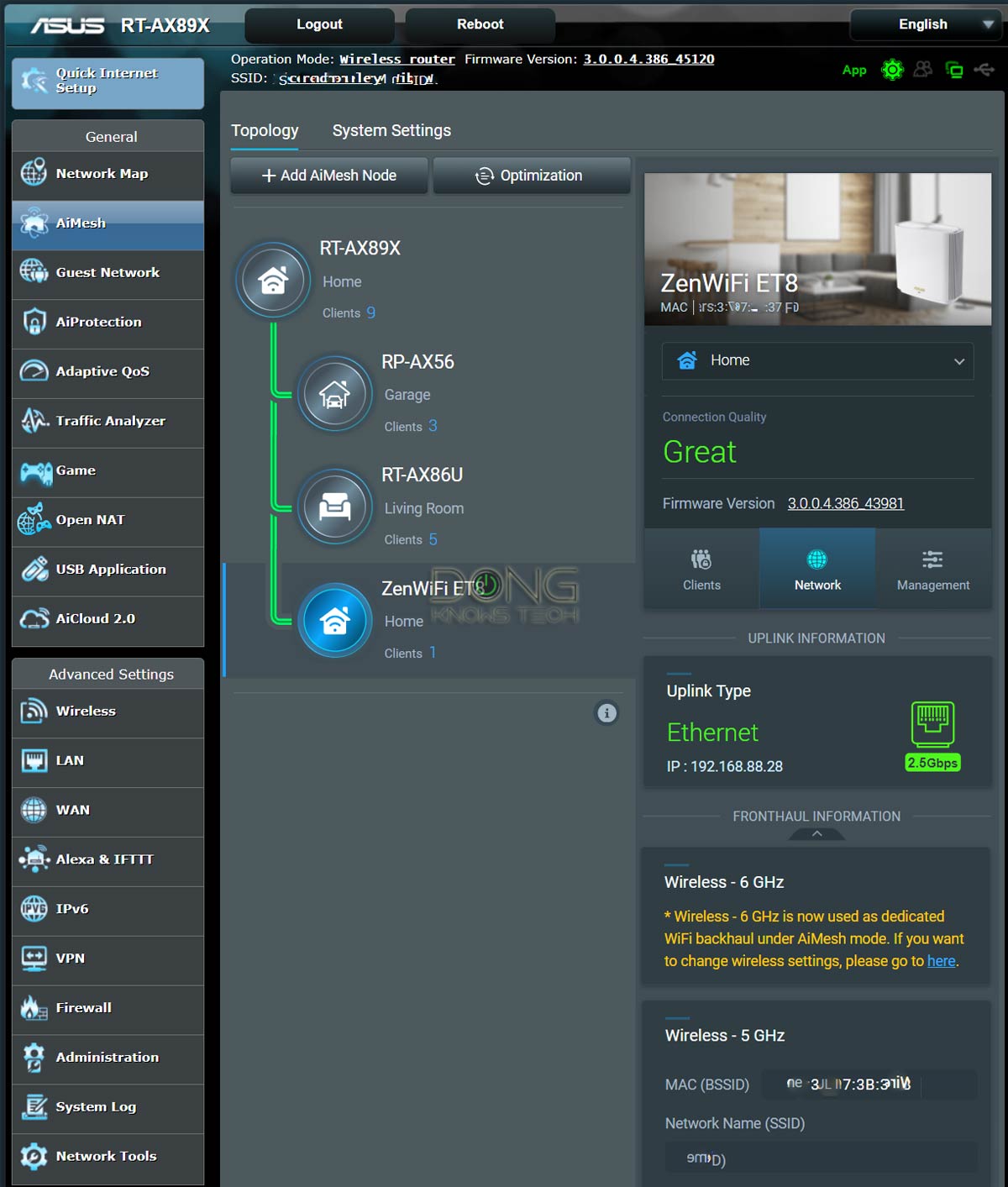Click the topology info icon
The image size is (1008, 1187).
[606, 713]
